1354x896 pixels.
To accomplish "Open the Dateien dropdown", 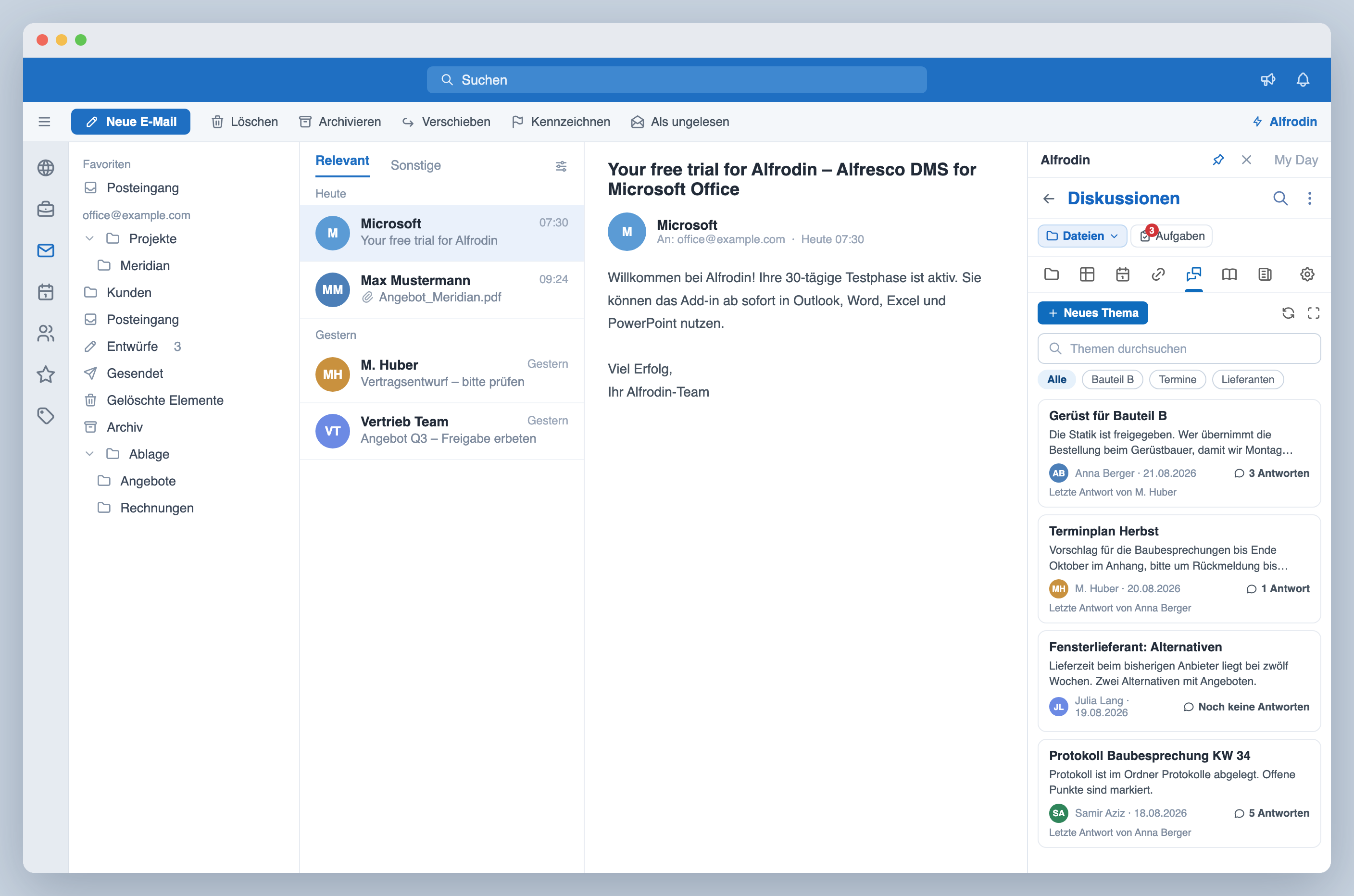I will pyautogui.click(x=1082, y=236).
